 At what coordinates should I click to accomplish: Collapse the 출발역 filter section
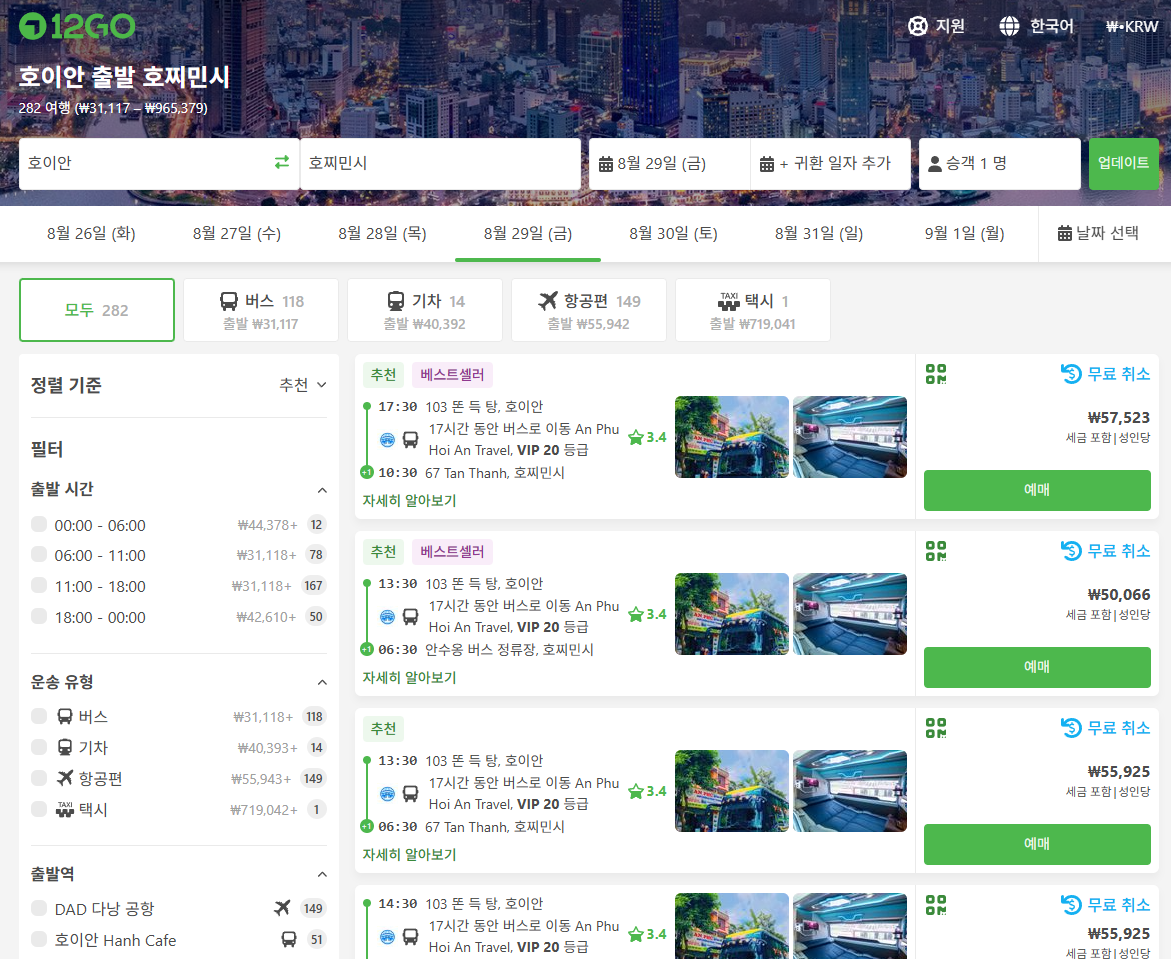pos(322,874)
